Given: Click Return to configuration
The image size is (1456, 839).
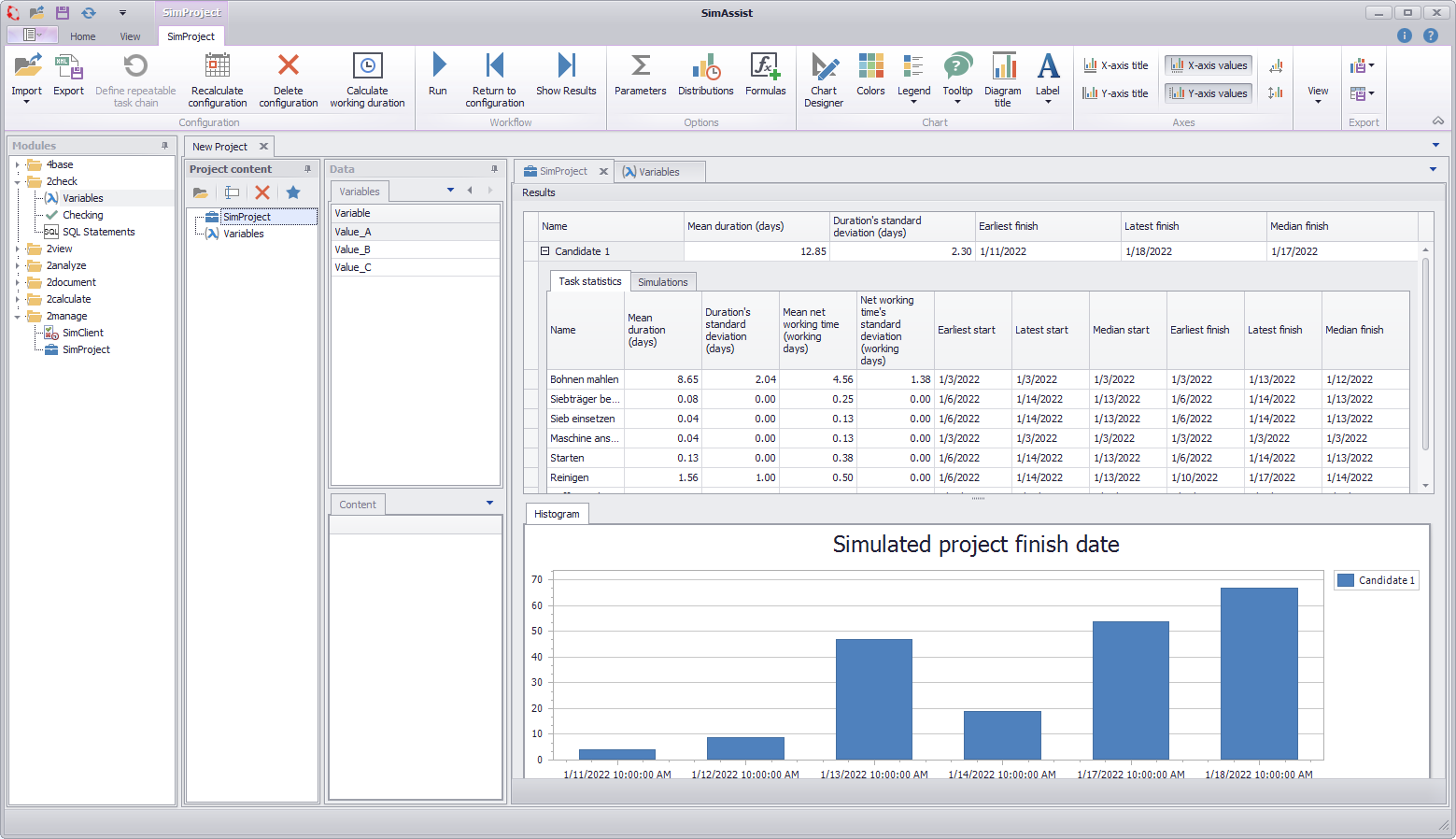Looking at the screenshot, I should pyautogui.click(x=494, y=79).
